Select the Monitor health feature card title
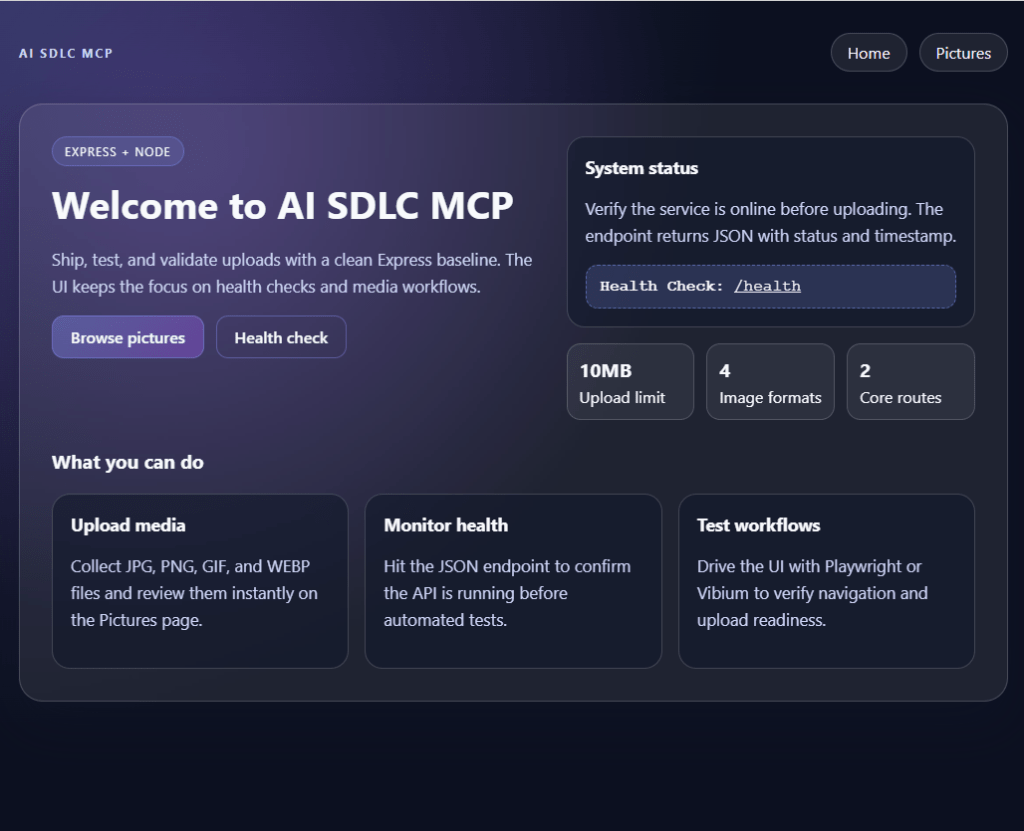Viewport: 1024px width, 831px height. click(x=446, y=525)
